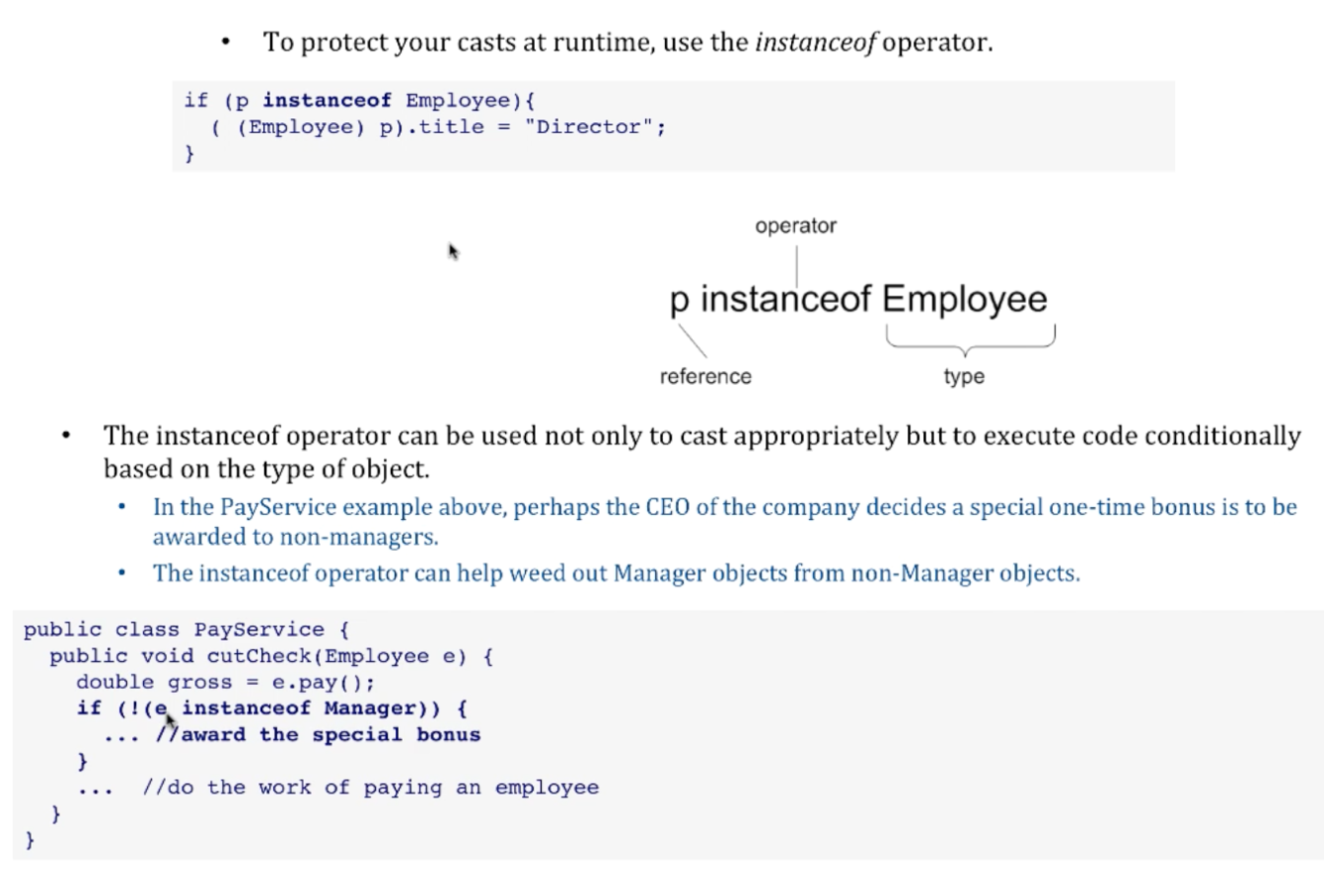This screenshot has height=896, width=1324.
Task: Click blue bullet about weeding out Manager objects
Action: pyautogui.click(x=616, y=574)
